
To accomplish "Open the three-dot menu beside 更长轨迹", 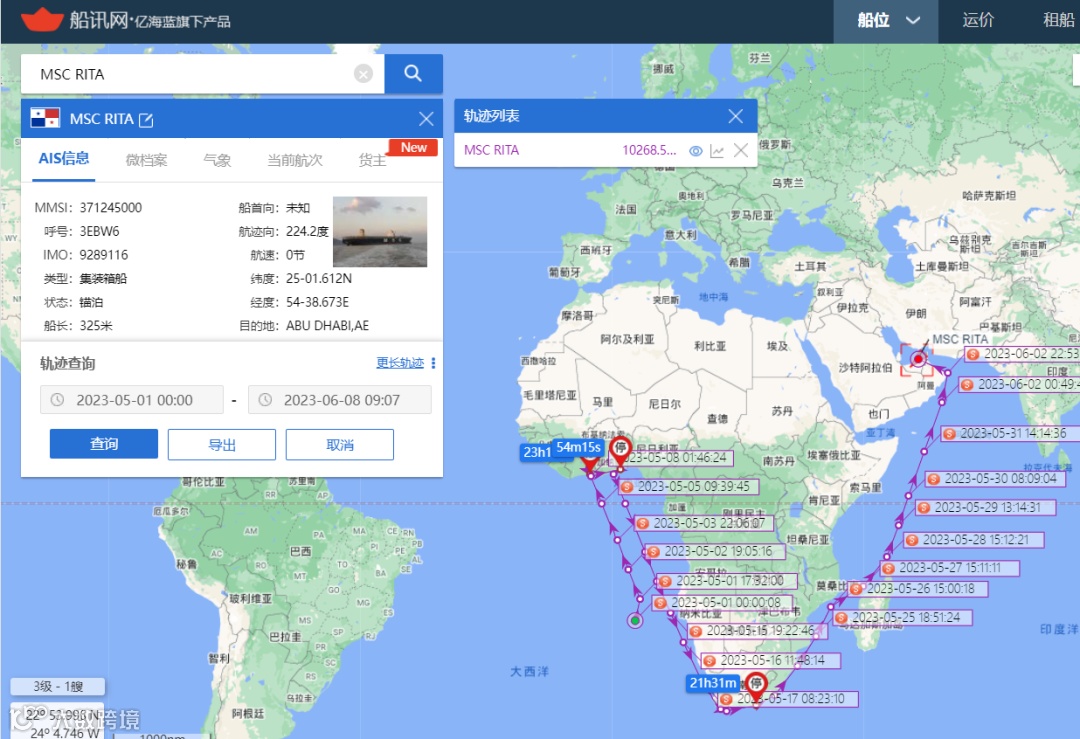I will point(433,363).
